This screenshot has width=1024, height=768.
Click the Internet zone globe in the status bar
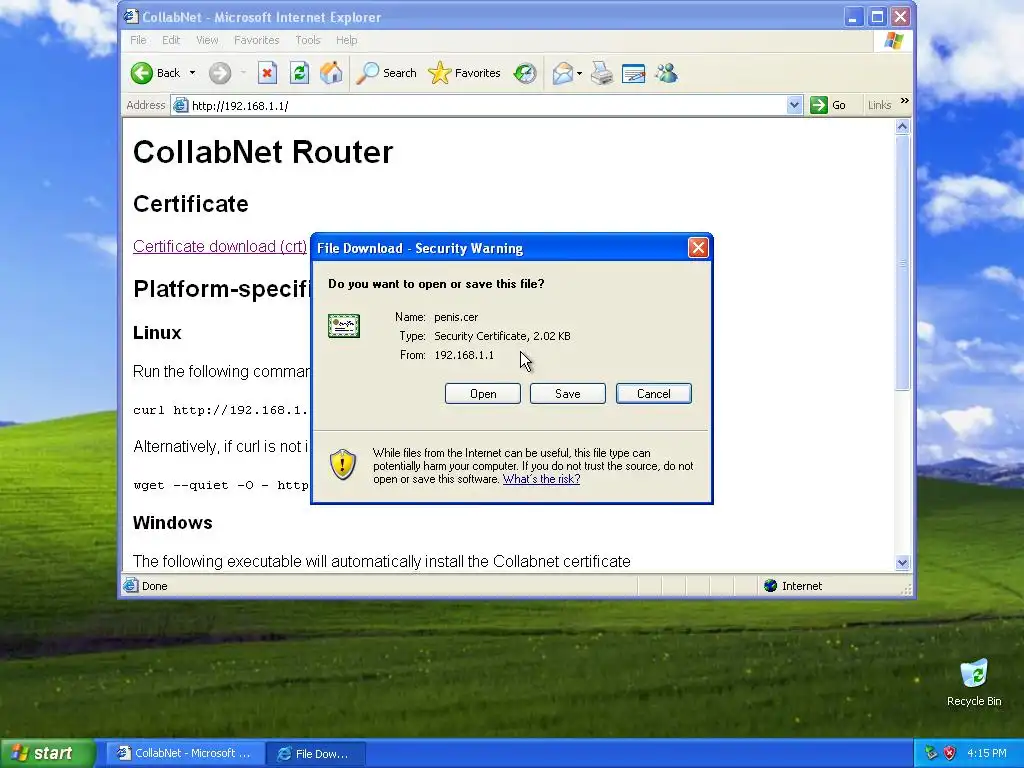pyautogui.click(x=771, y=586)
